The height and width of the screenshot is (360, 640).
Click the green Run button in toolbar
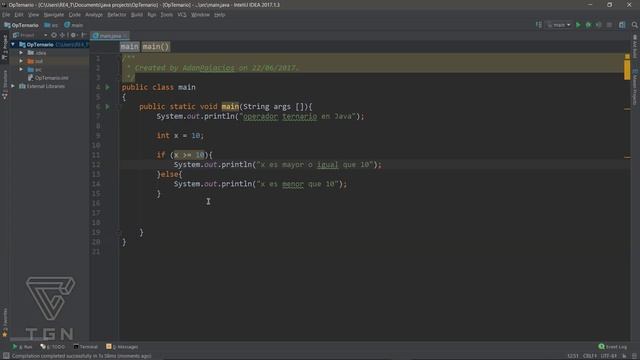(578, 25)
